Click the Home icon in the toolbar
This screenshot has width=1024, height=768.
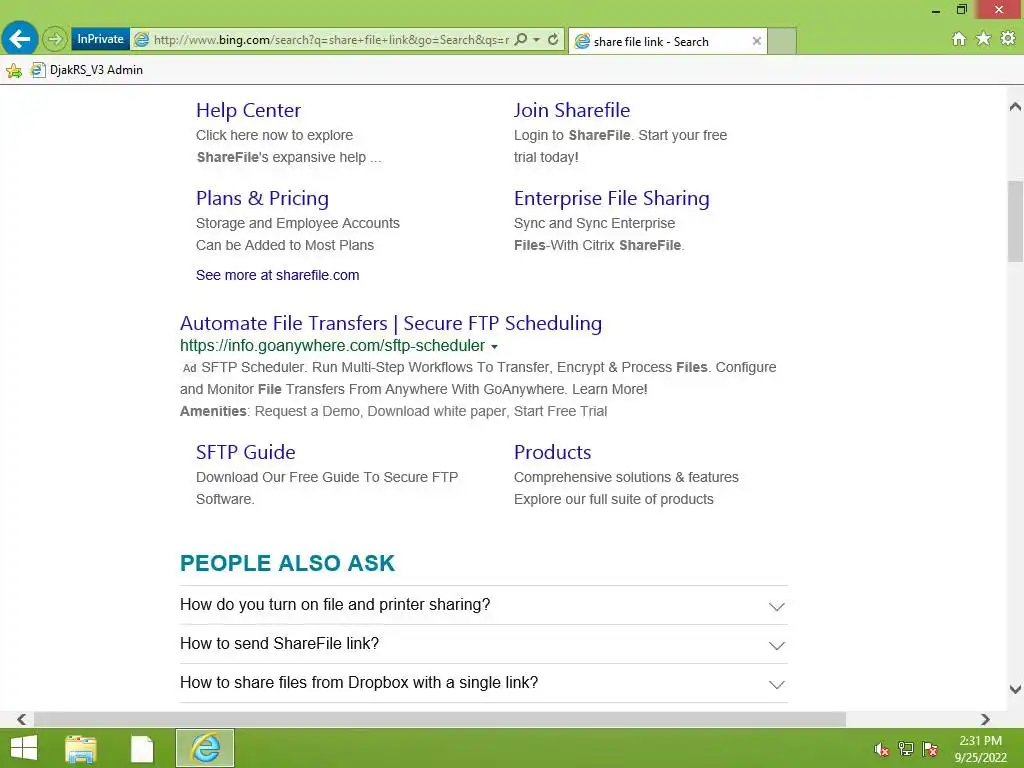click(958, 39)
